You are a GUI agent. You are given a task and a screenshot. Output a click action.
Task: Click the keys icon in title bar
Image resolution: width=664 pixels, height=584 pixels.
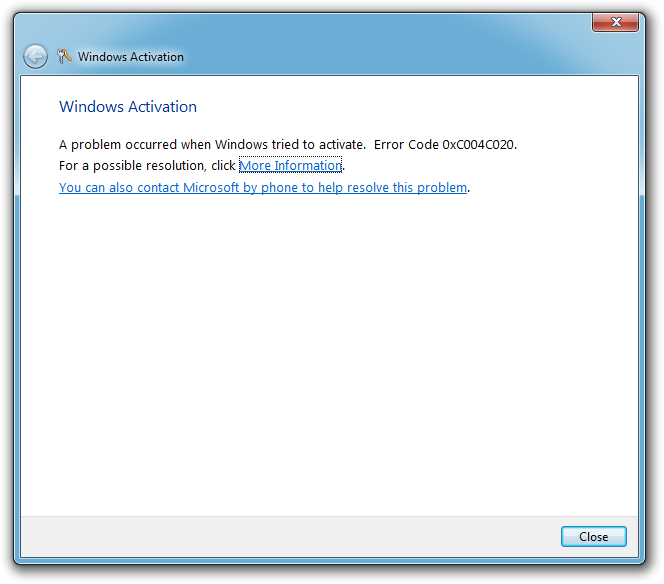[x=65, y=57]
